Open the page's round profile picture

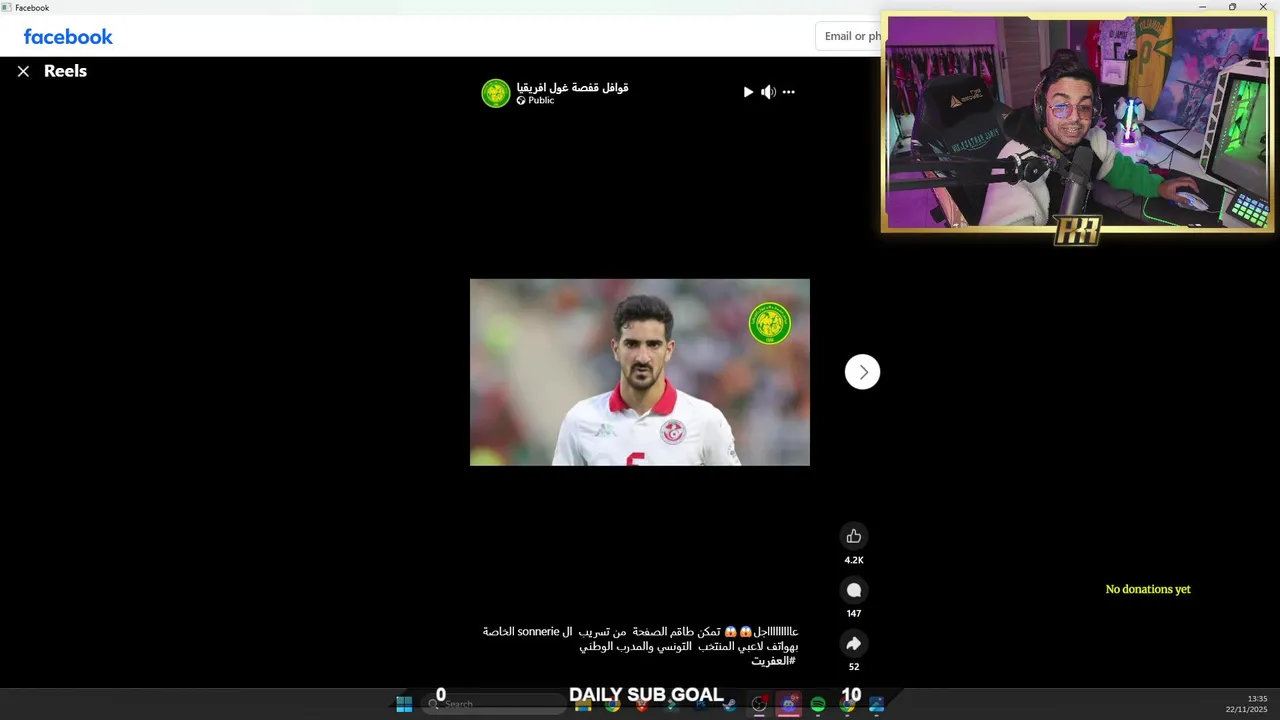point(496,93)
